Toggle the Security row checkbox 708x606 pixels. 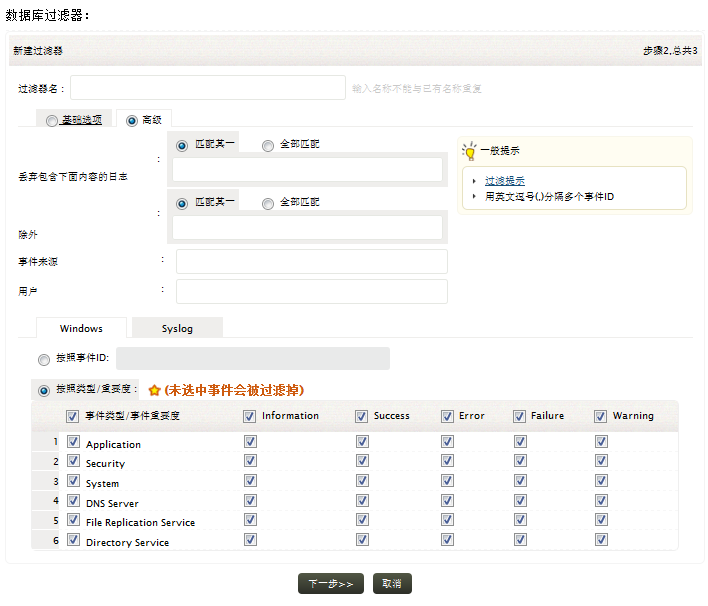pos(73,462)
